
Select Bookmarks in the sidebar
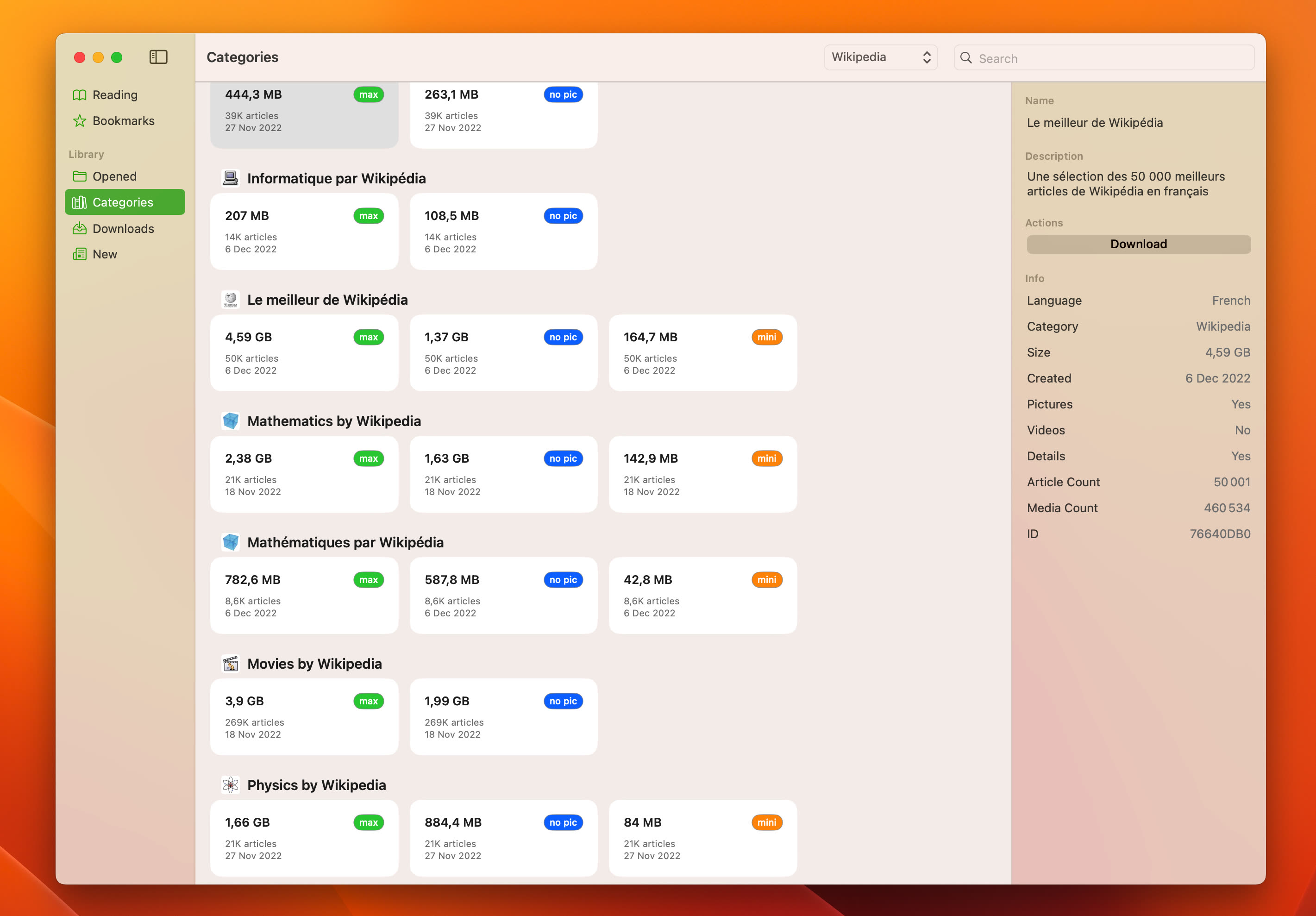click(123, 120)
